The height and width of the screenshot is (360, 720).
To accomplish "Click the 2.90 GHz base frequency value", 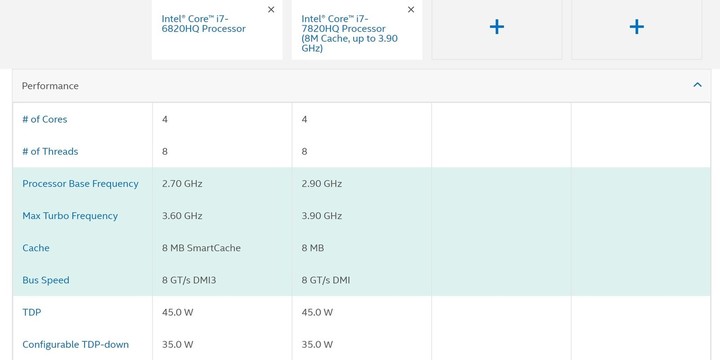I will click(321, 184).
